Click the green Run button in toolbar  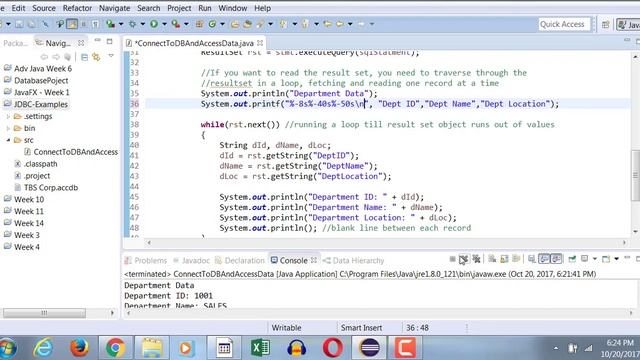154,24
